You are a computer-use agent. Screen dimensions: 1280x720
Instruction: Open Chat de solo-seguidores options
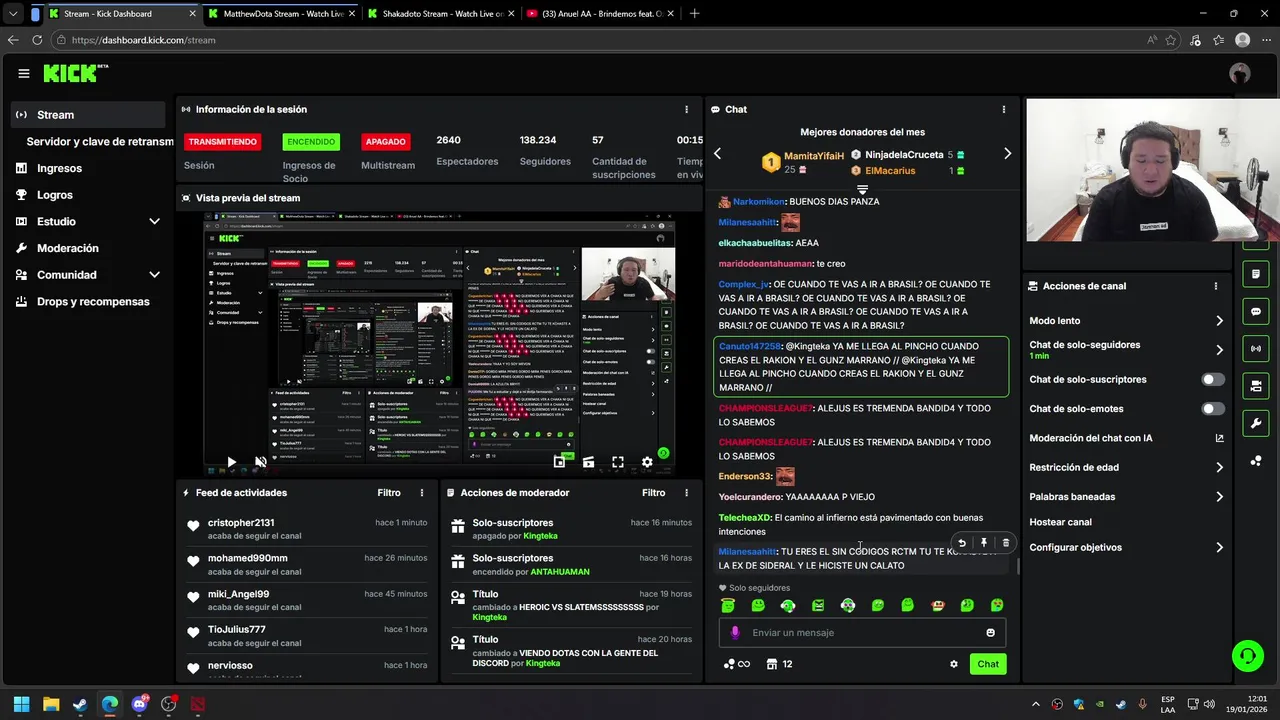tap(1126, 350)
